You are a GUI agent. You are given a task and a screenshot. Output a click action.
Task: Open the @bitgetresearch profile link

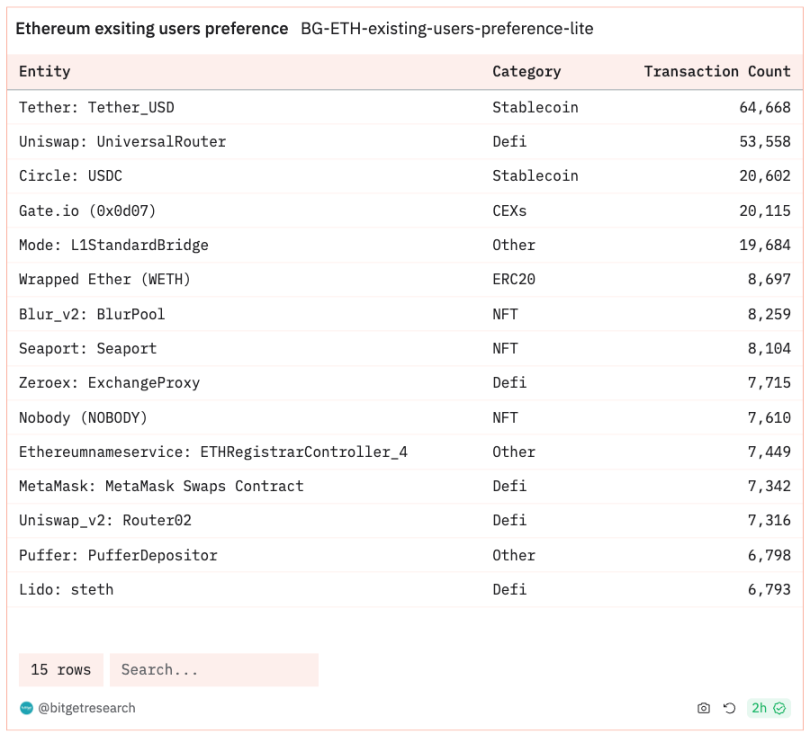pyautogui.click(x=87, y=708)
